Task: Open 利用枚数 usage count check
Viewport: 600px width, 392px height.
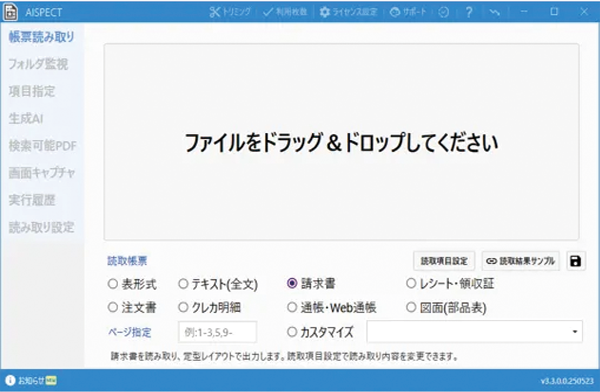Action: 285,12
